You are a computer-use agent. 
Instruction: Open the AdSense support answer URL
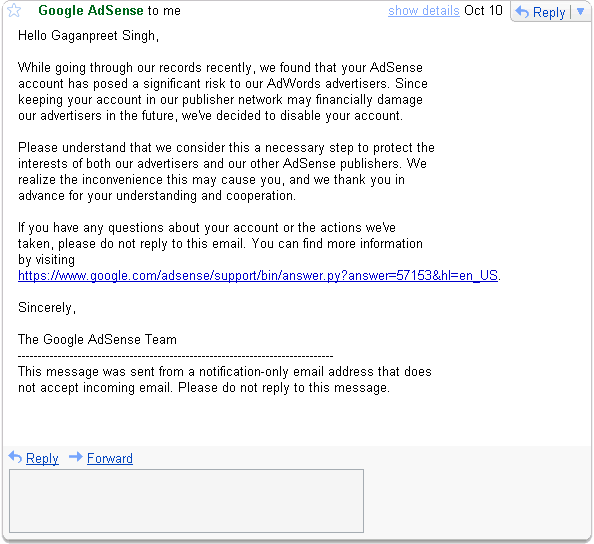click(258, 275)
